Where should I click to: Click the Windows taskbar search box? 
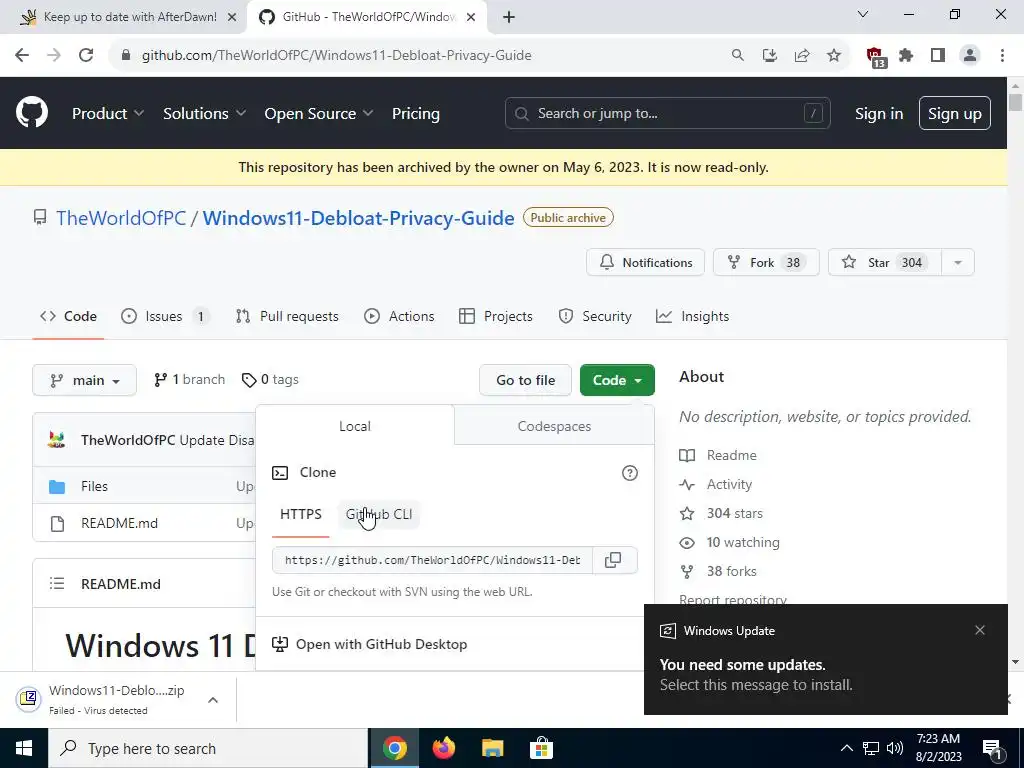tap(208, 748)
